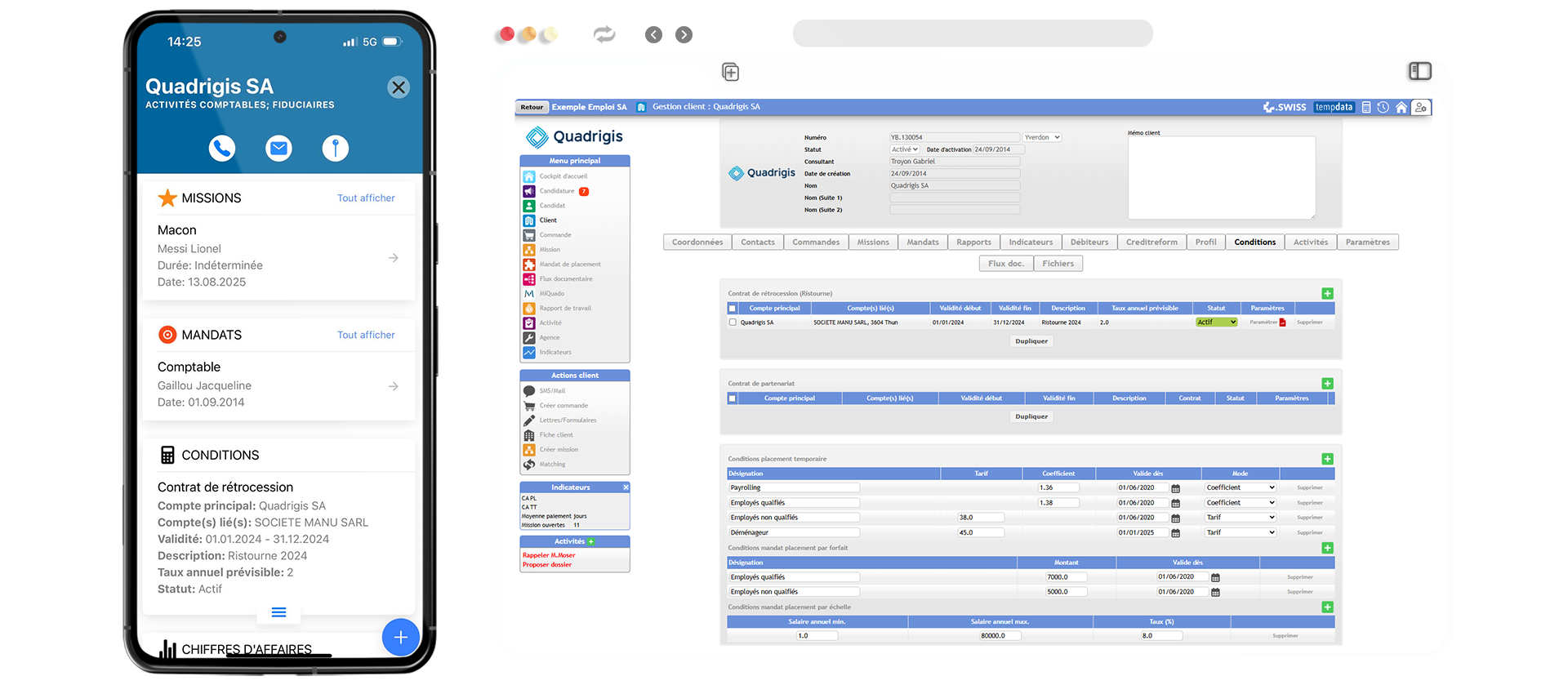Click Dupliquer under Contrat de rétrocession
This screenshot has width=1568, height=685.
(x=1031, y=341)
